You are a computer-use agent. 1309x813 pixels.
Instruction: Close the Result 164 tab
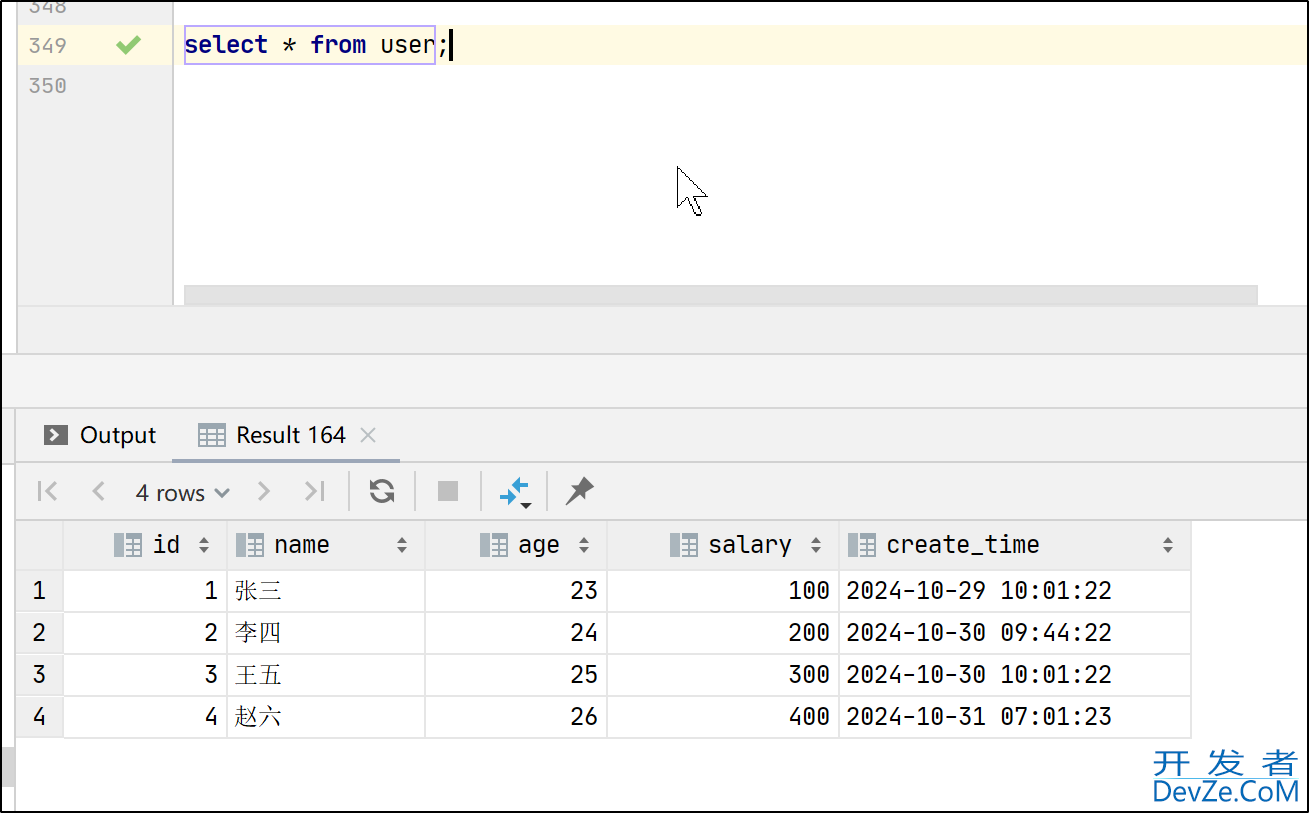(368, 435)
